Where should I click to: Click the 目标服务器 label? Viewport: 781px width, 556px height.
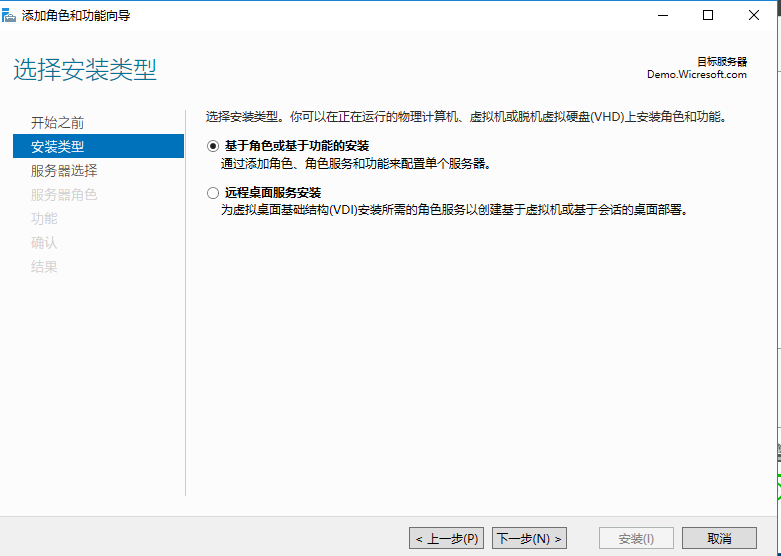722,62
